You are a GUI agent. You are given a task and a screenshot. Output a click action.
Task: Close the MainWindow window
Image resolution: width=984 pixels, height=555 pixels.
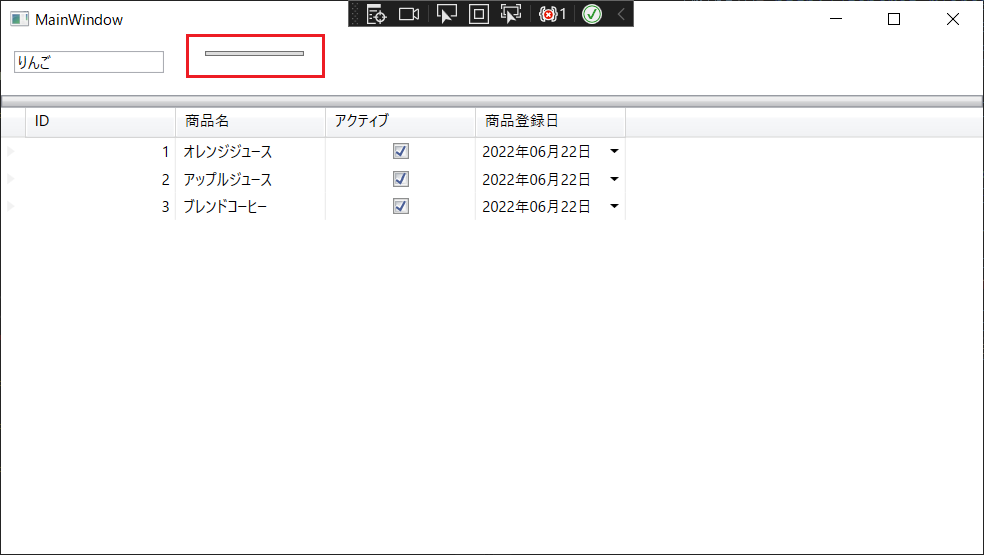(953, 19)
